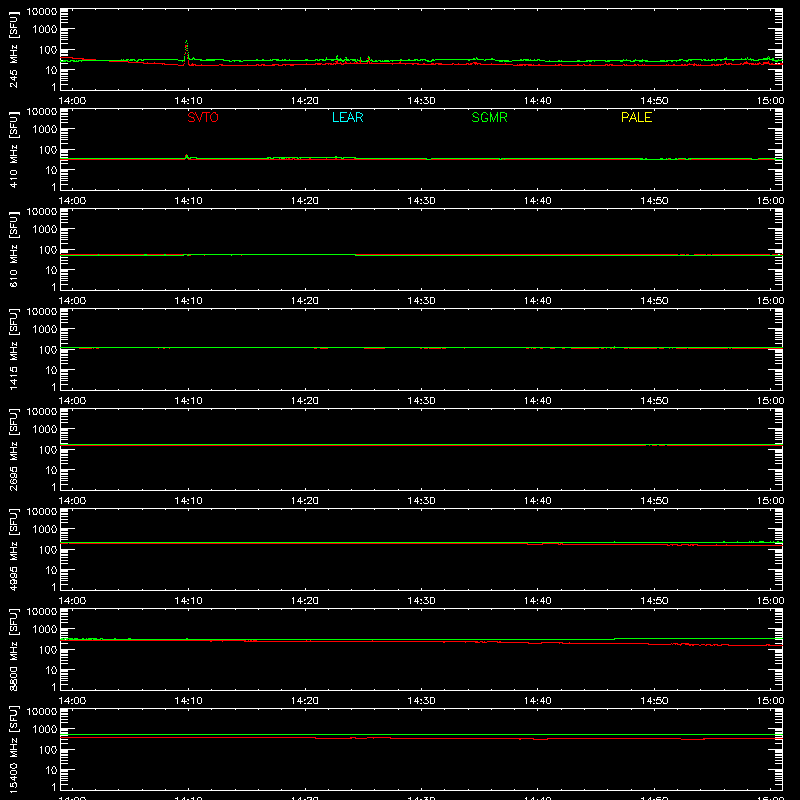This screenshot has height=800, width=800.
Task: Click 14:10 tick label under 245 MHz panel
Action: [x=188, y=101]
